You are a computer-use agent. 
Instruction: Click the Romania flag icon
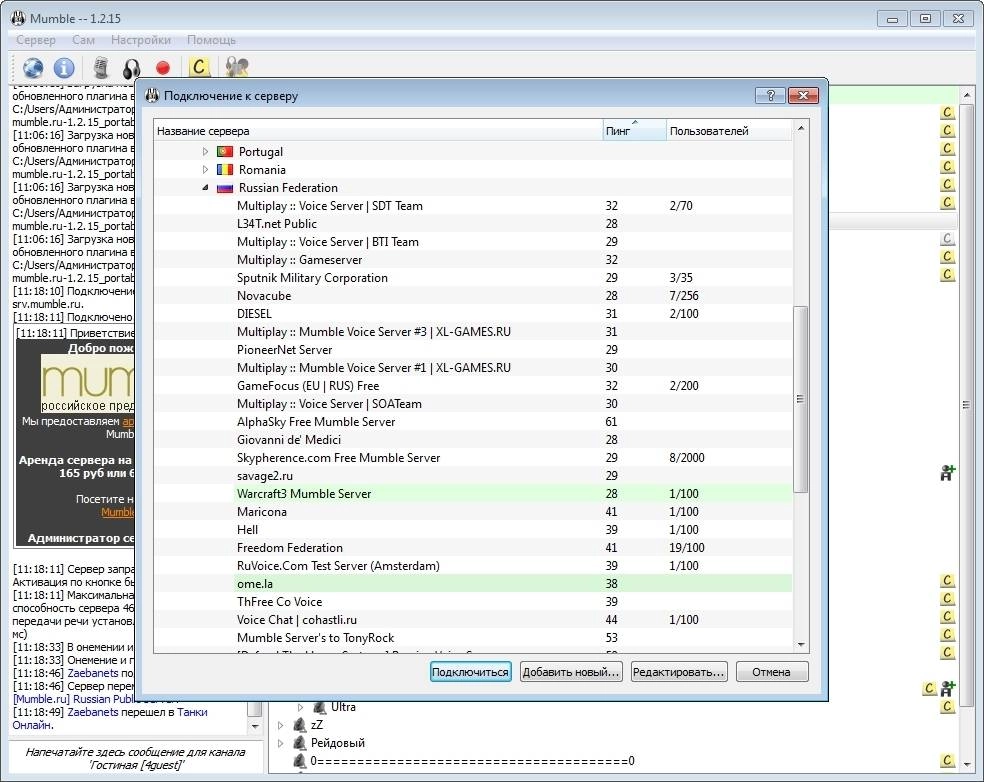click(225, 169)
